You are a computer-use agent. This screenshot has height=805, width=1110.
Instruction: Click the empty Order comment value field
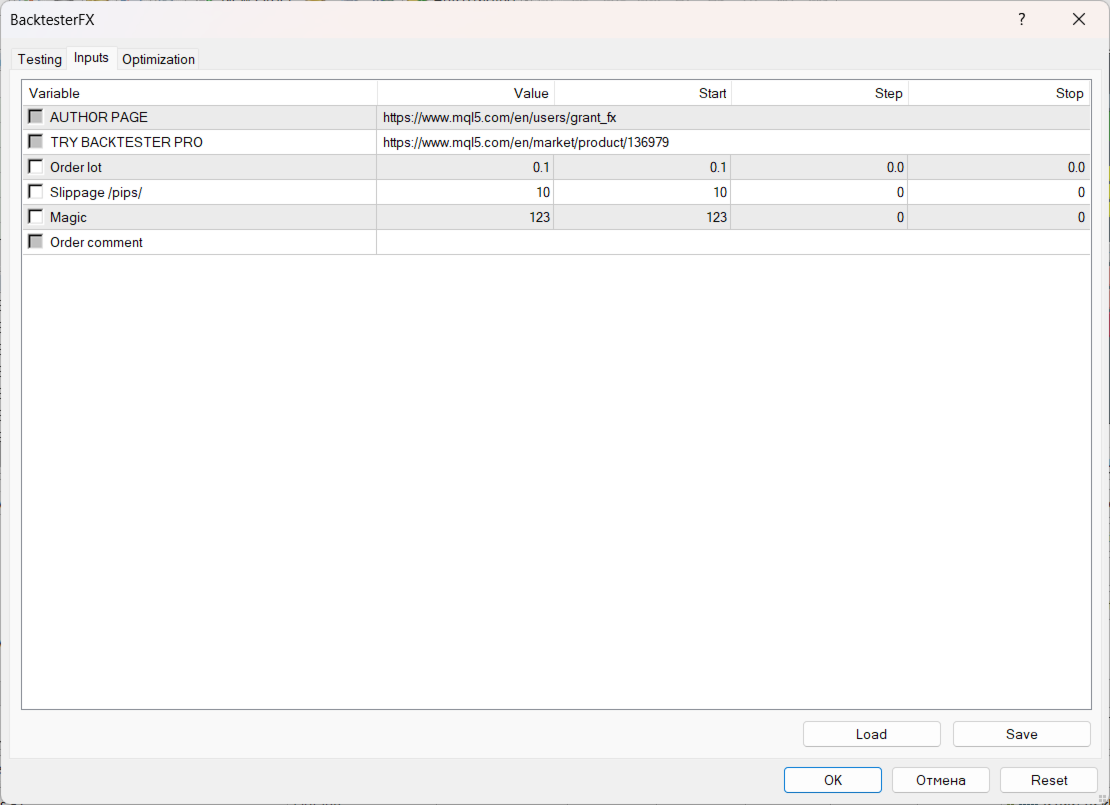[733, 242]
